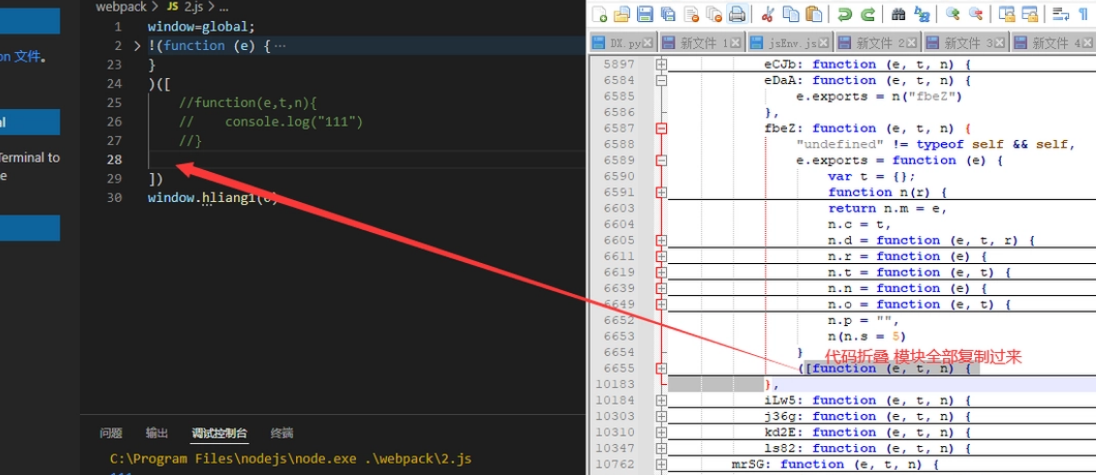
Task: Click the Copy icon in toolbar
Action: coord(791,13)
